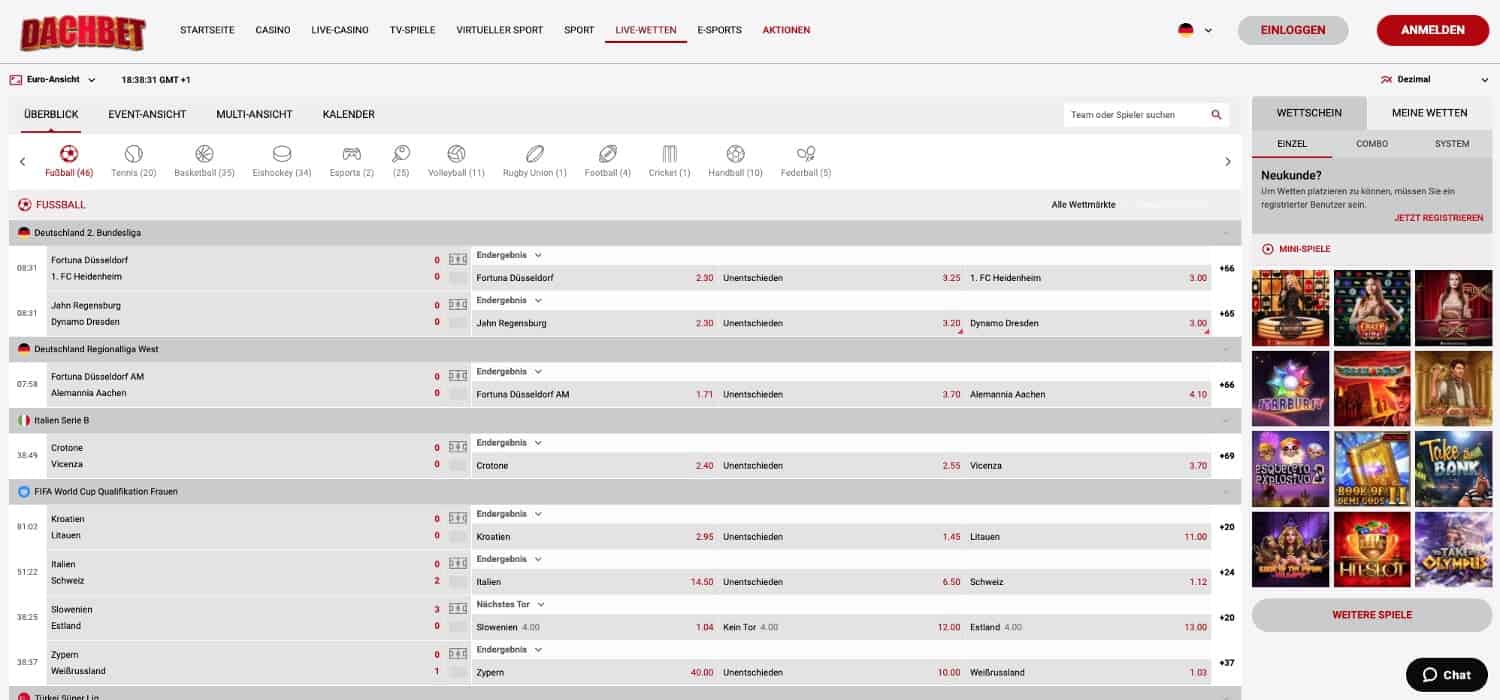Click the Weitere Spiele button
The height and width of the screenshot is (700, 1500).
click(x=1372, y=615)
